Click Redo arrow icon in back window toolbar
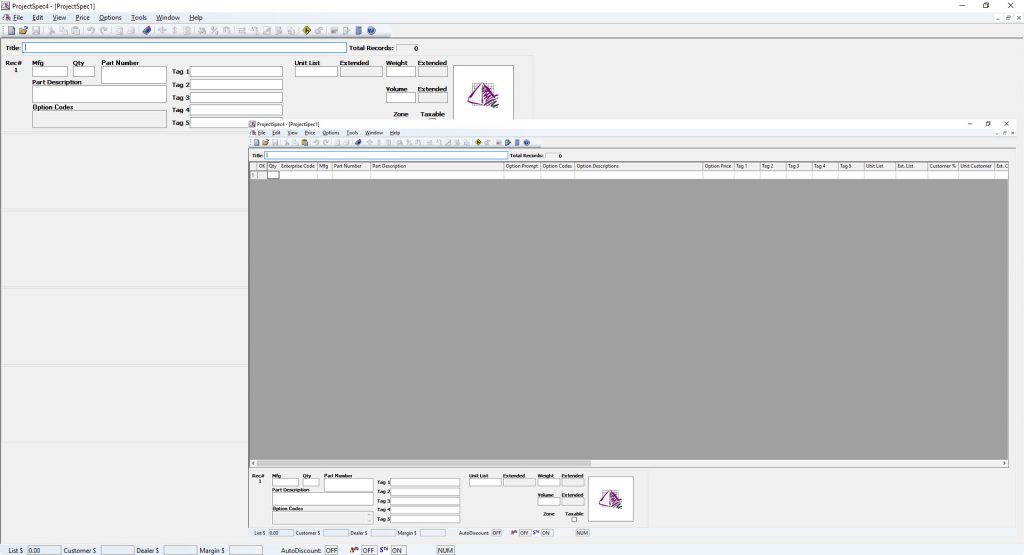1024x555 pixels. tap(104, 31)
